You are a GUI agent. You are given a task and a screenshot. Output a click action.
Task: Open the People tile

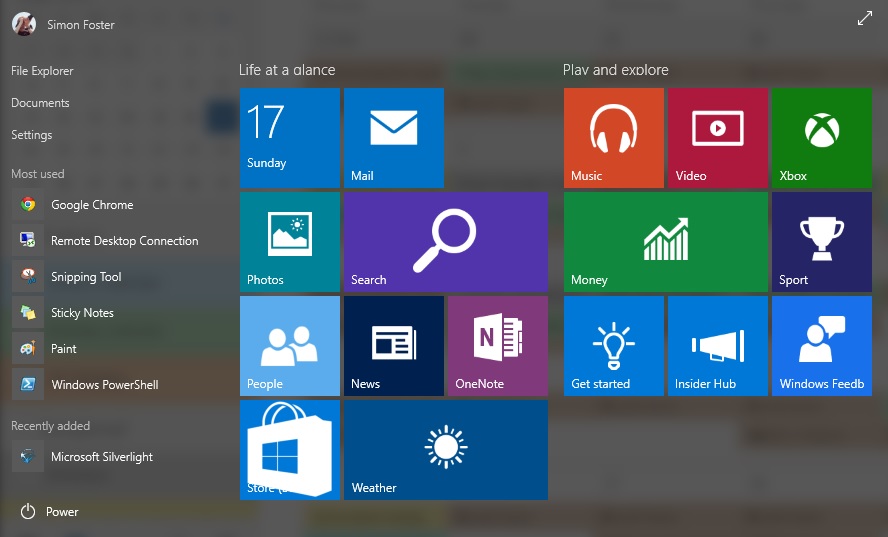[x=289, y=346]
